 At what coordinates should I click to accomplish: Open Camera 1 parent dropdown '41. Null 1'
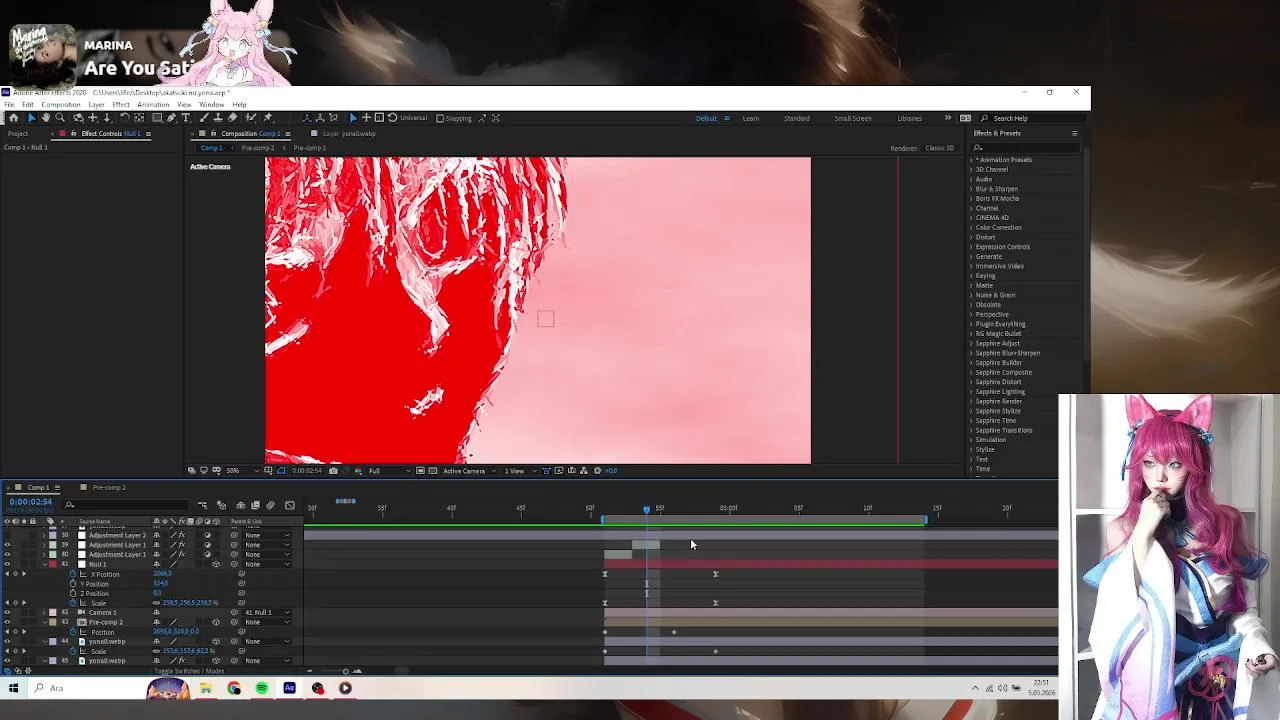pyautogui.click(x=268, y=613)
